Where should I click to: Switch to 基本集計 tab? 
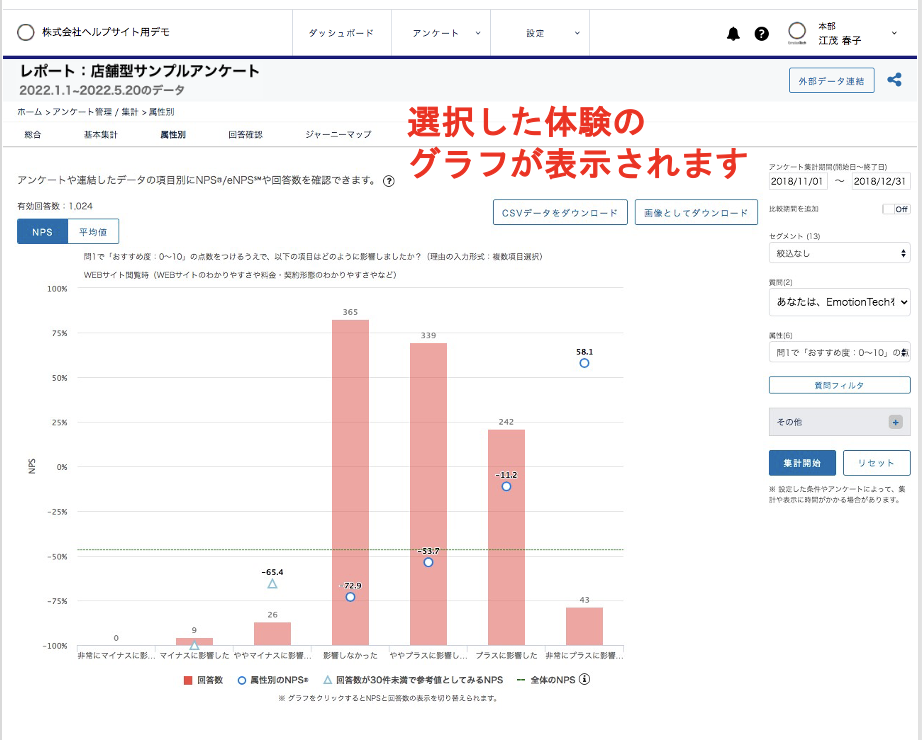101,135
